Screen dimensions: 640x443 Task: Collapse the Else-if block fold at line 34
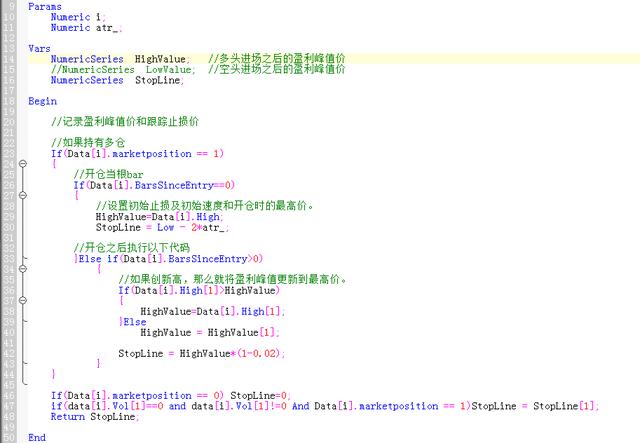(x=22, y=268)
